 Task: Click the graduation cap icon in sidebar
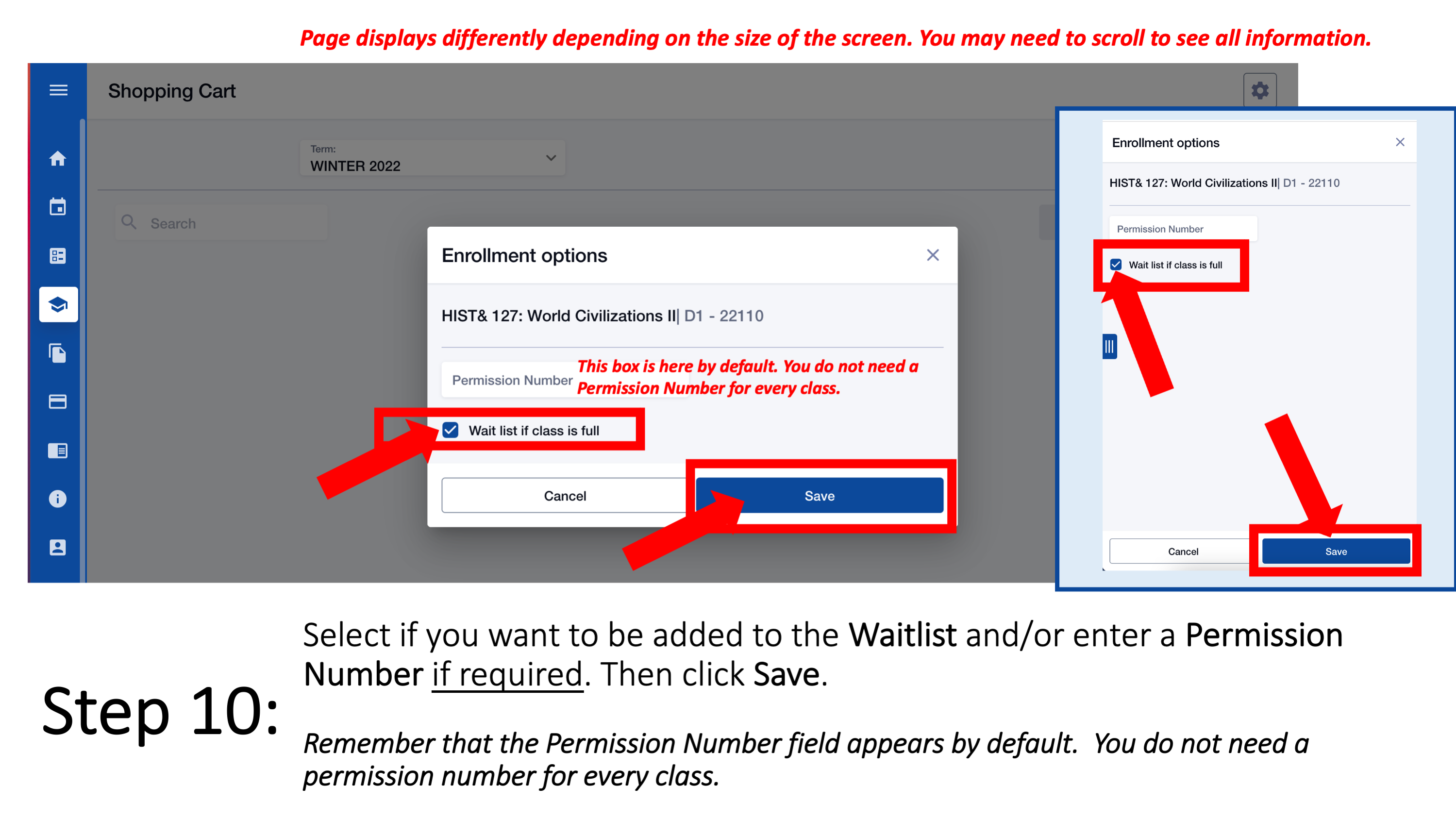pyautogui.click(x=57, y=305)
